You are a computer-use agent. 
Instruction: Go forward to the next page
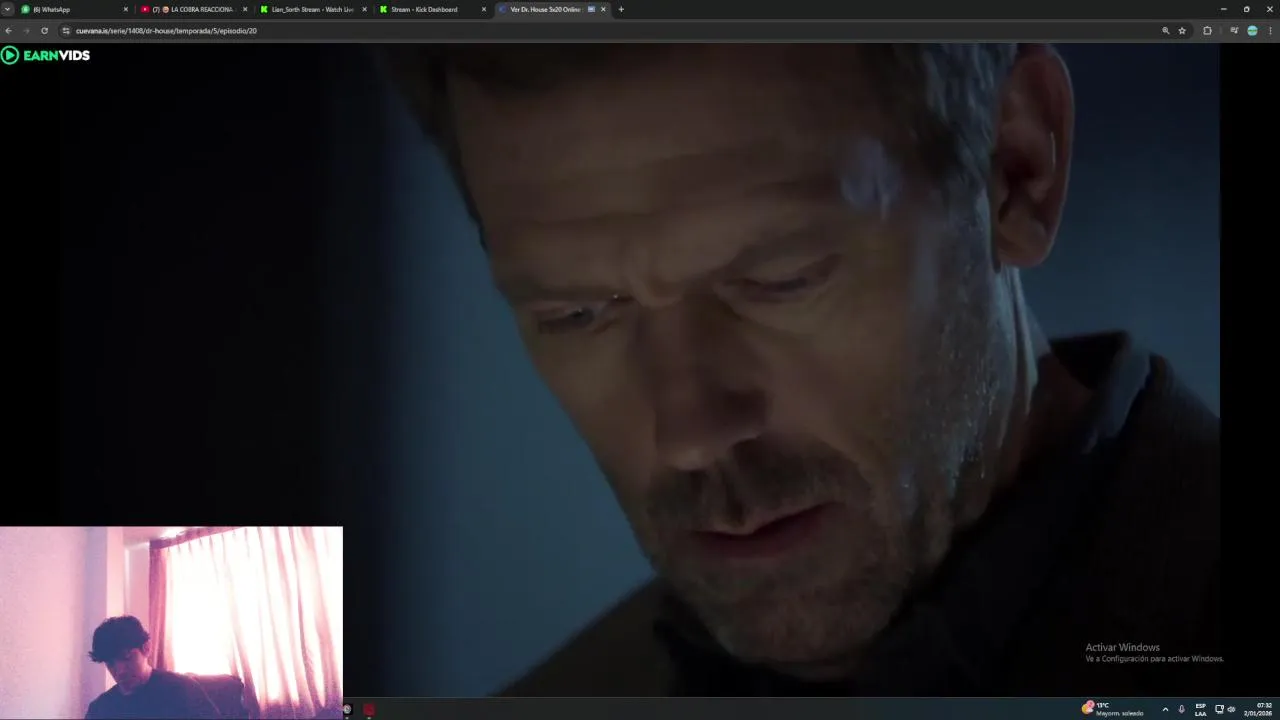click(x=26, y=31)
